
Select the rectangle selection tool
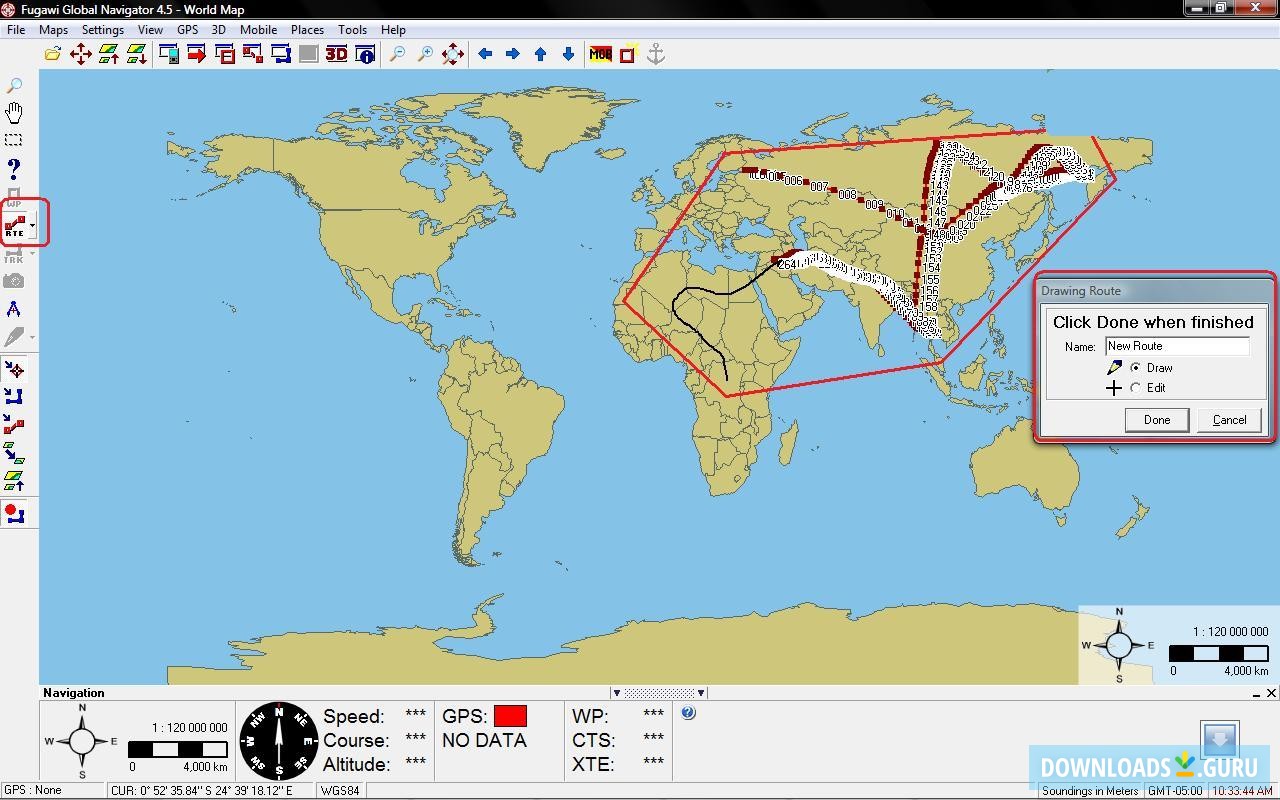(14, 140)
